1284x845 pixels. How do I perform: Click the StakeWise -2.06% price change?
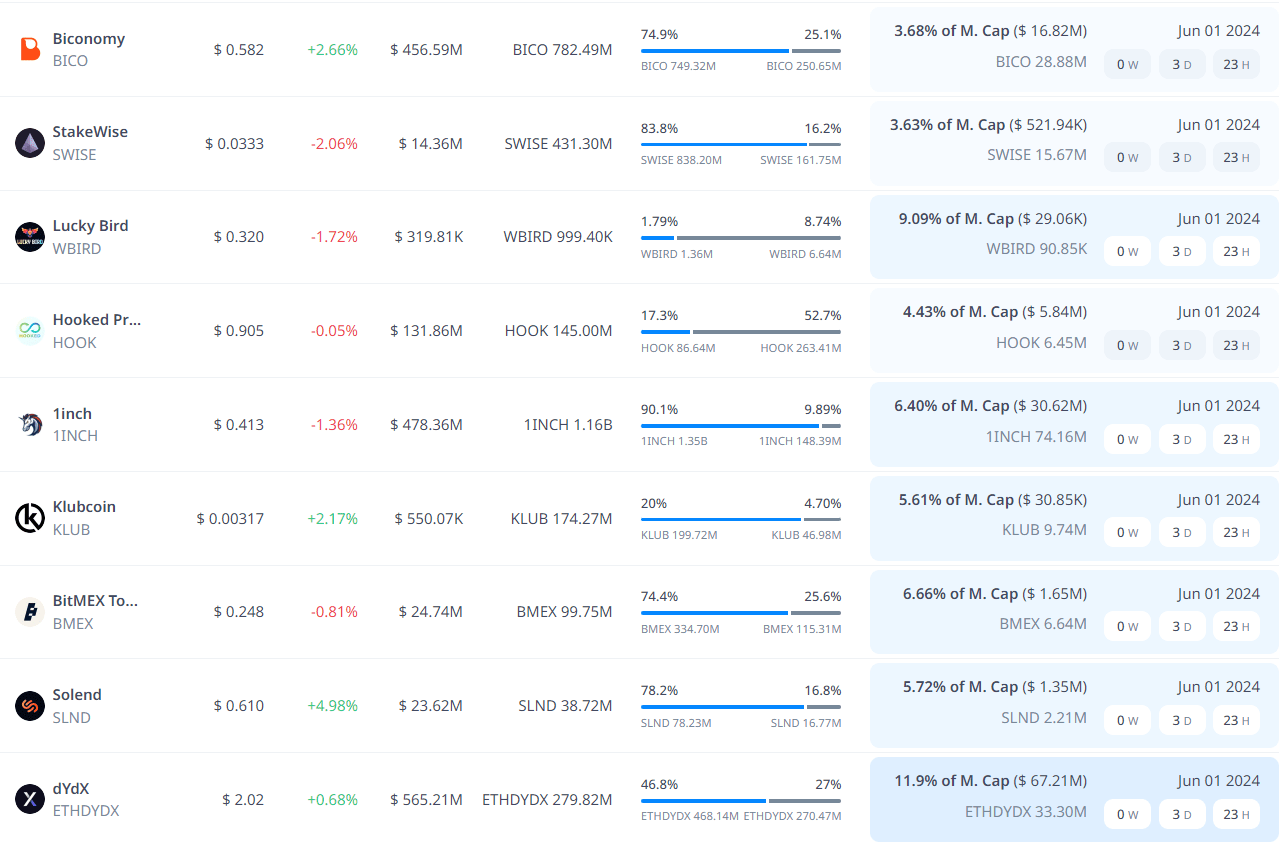tap(334, 143)
